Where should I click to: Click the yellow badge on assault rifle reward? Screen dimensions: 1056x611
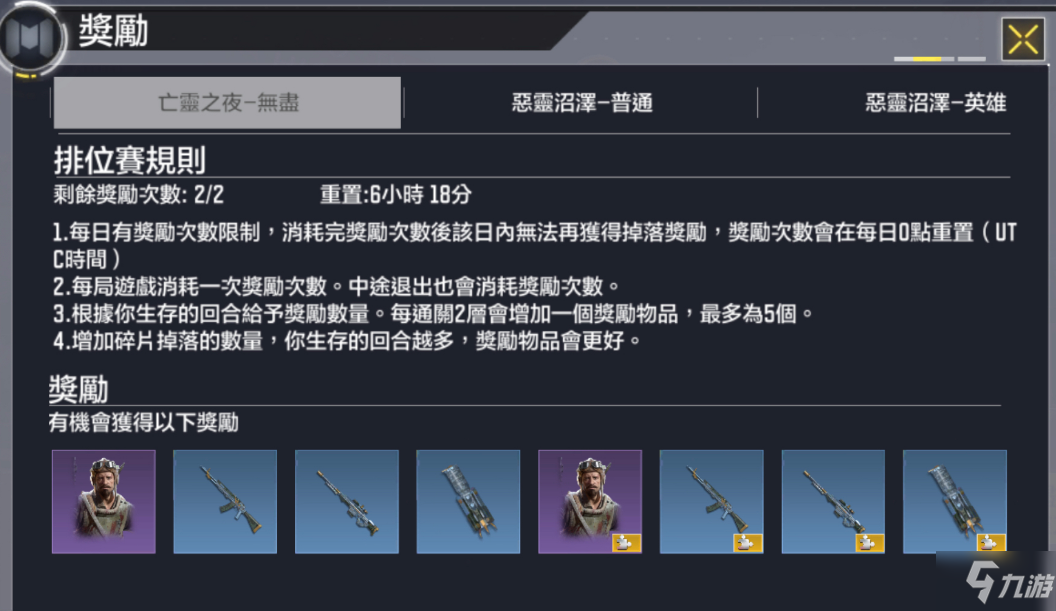click(x=748, y=543)
